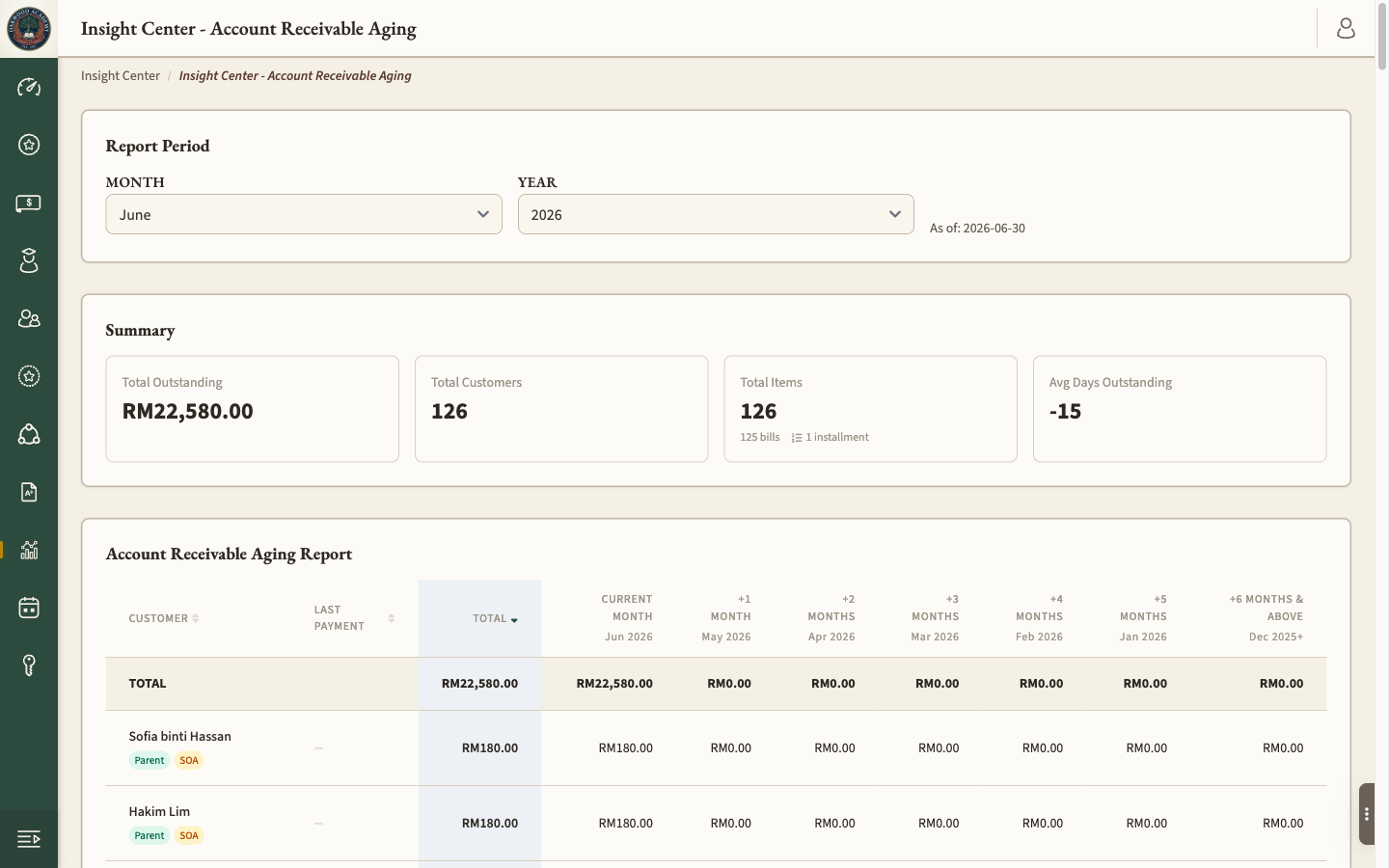The height and width of the screenshot is (868, 1389).
Task: Click the current breadcrumb Account Receivable Aging
Action: (x=295, y=75)
